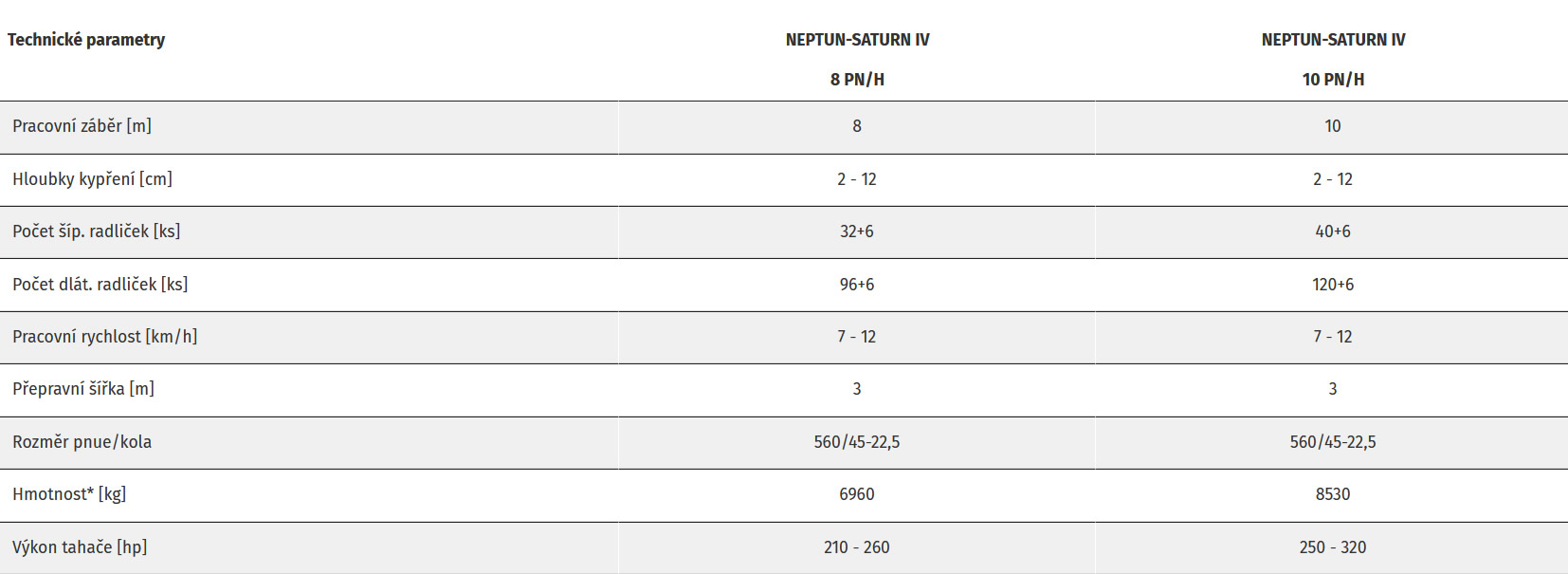Click the Hloubky kypření [cm] row label
The image size is (1568, 574).
[92, 179]
